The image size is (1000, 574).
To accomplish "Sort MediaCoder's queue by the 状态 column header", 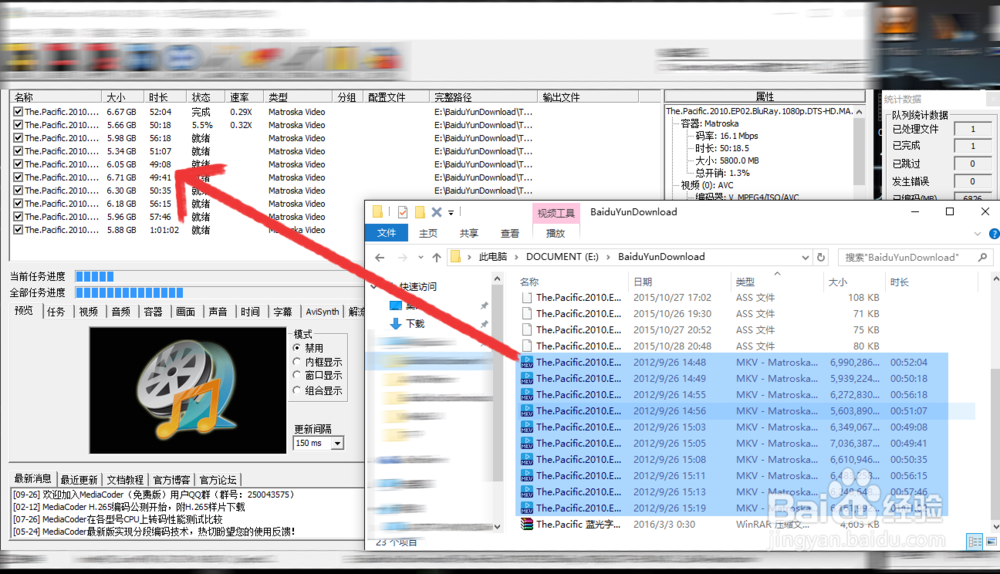I will pos(205,97).
